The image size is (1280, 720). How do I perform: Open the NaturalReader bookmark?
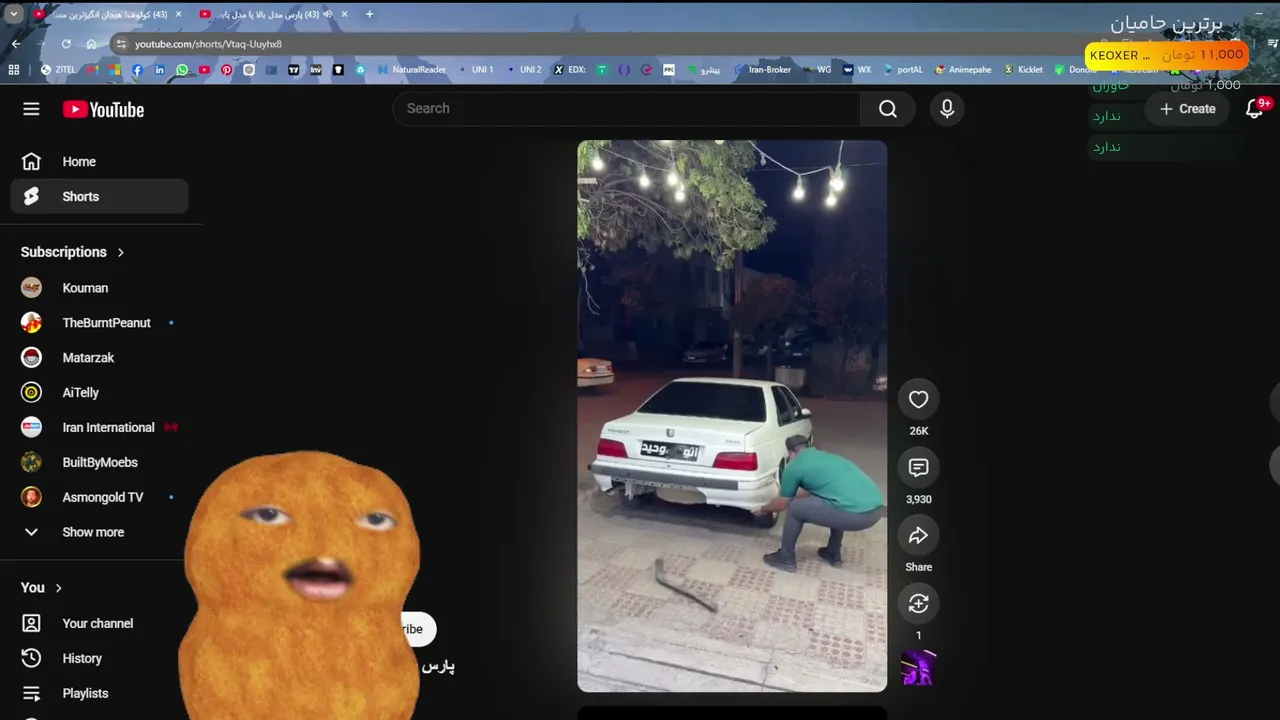coord(412,70)
